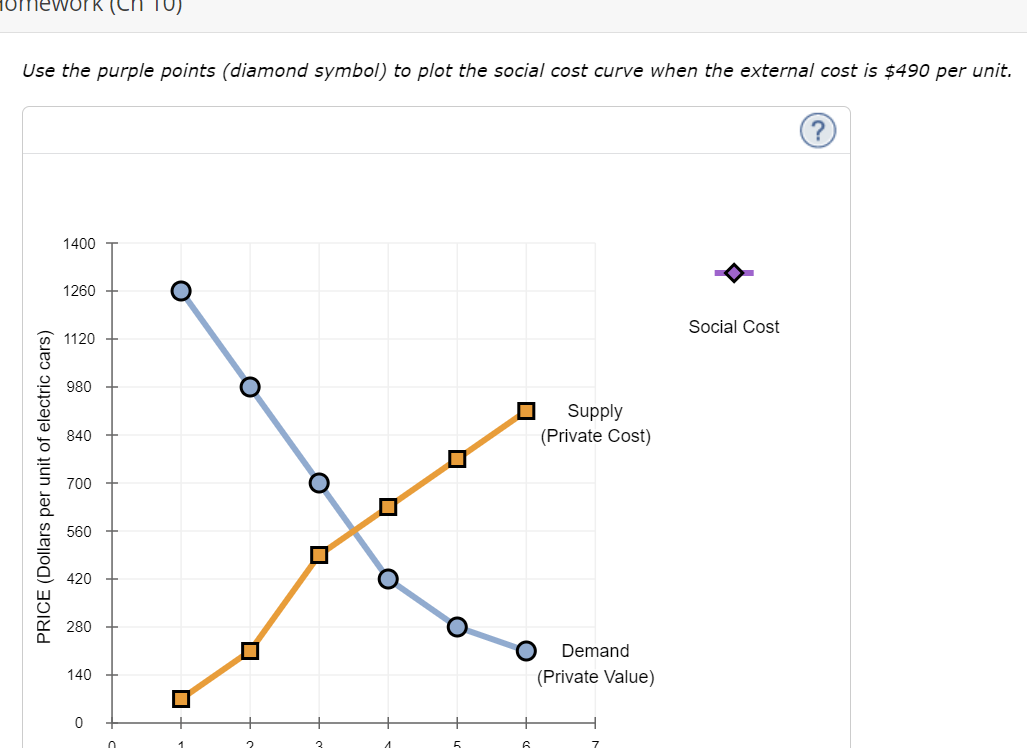Click the demand point at price 420
Screen dimensions: 1027x748
pos(387,578)
